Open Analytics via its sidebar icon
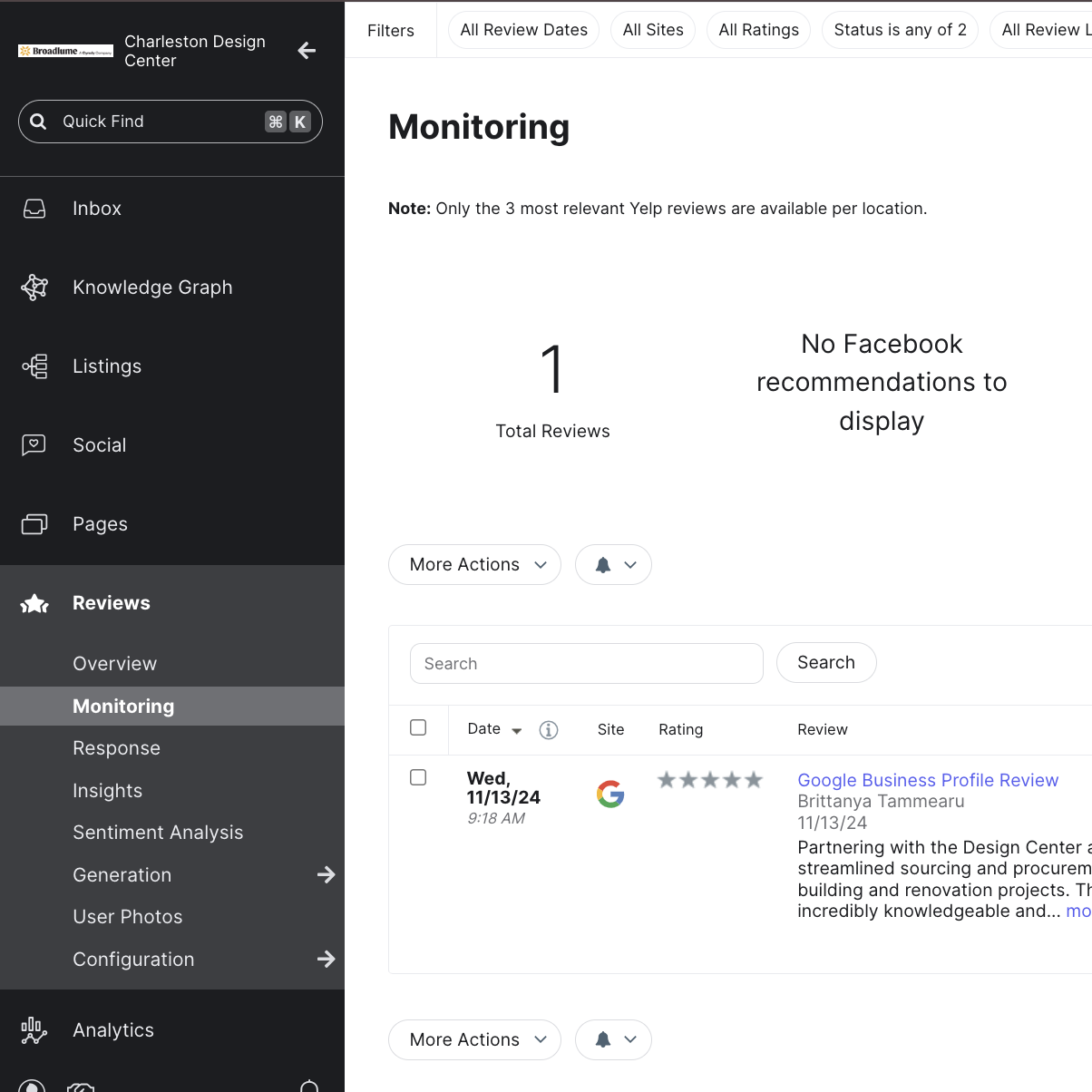 (x=32, y=1029)
